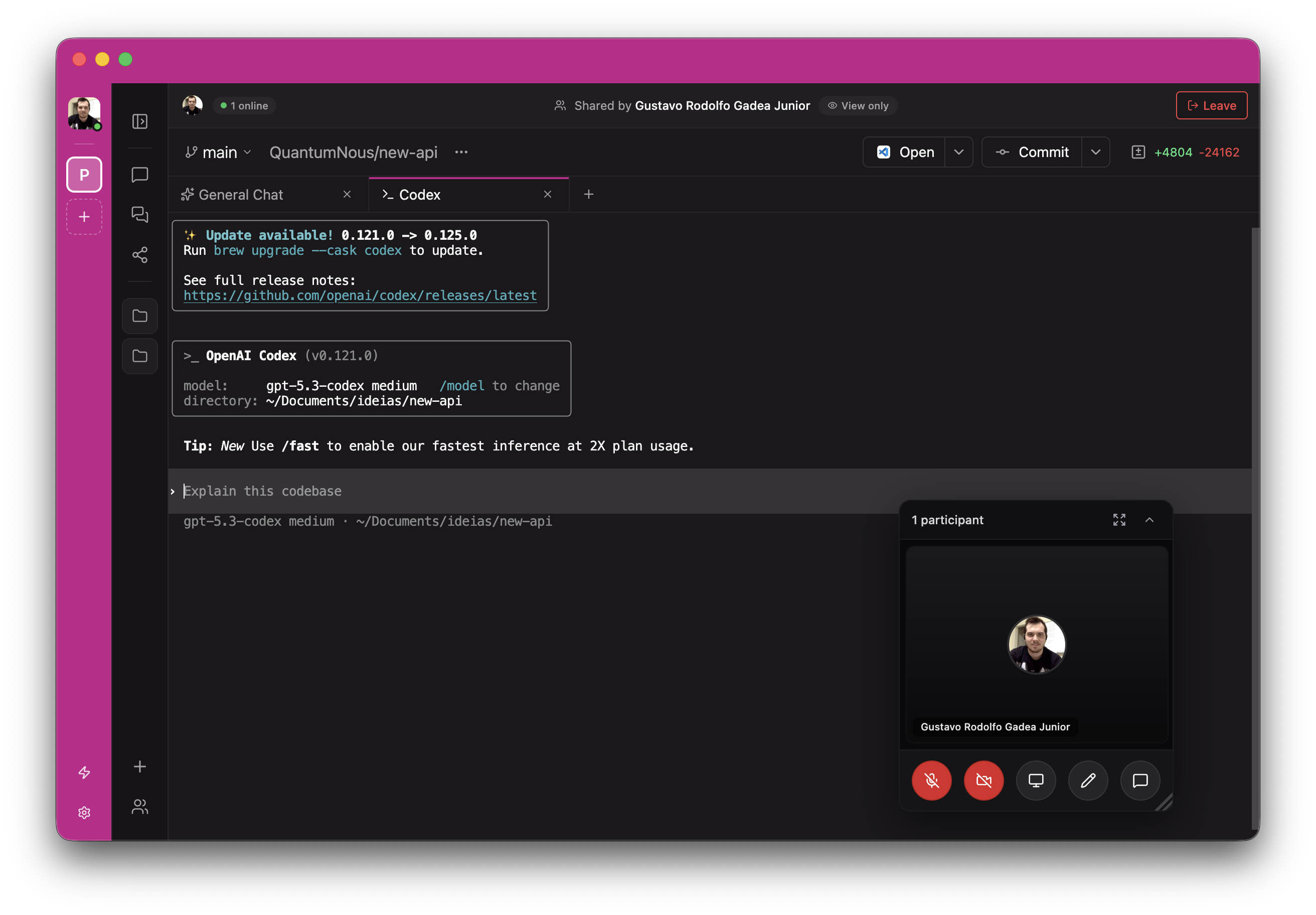
Task: Add a new workspace with dashed plus
Action: click(84, 217)
